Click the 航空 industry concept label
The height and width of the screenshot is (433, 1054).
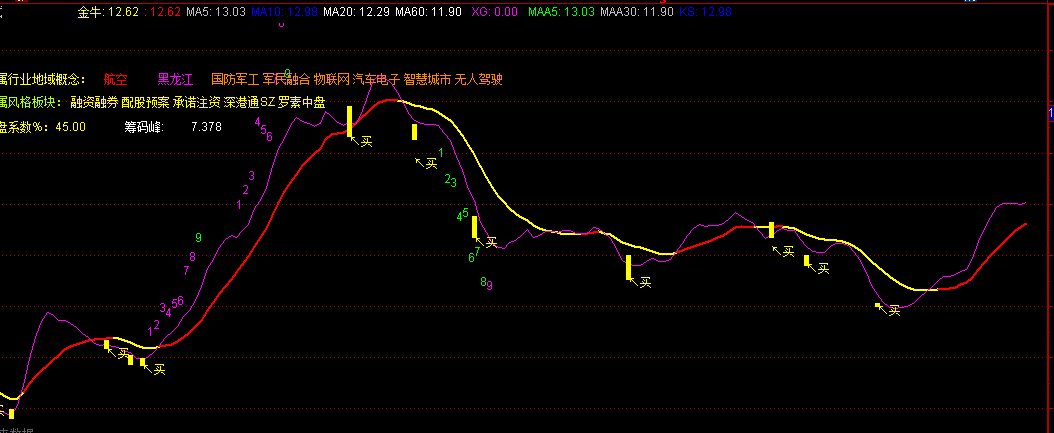(116, 79)
